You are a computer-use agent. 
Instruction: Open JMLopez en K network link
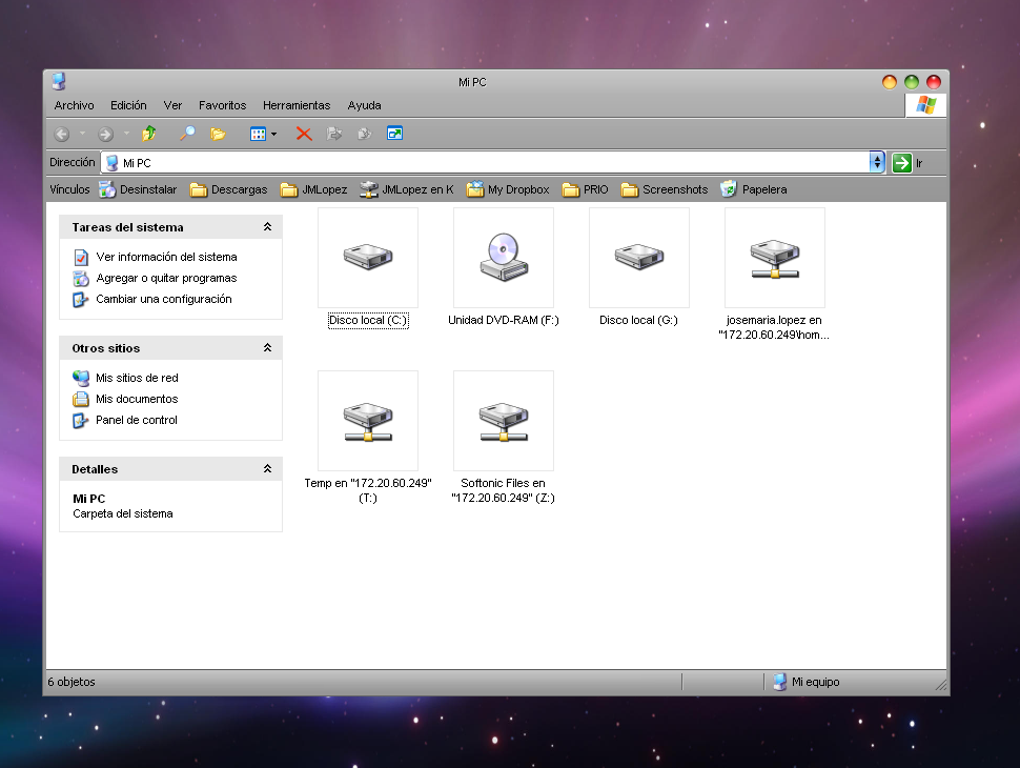pos(407,189)
